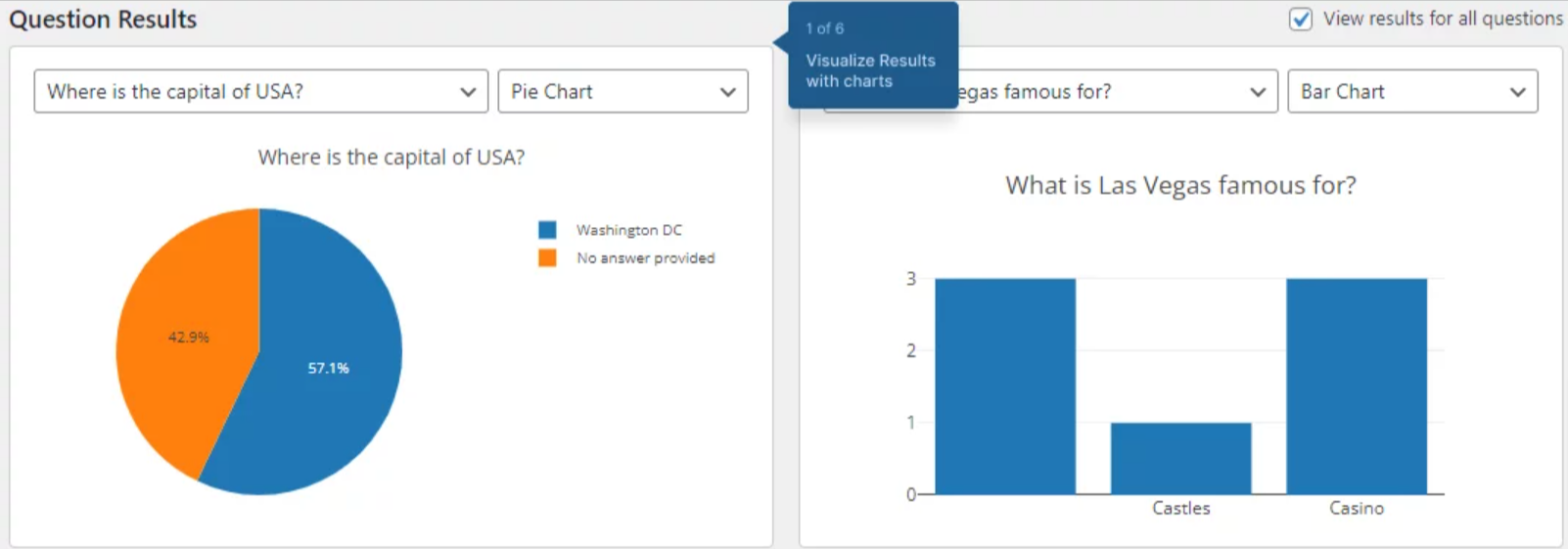The width and height of the screenshot is (1568, 549).
Task: Click the Castles axis label
Action: (x=1180, y=508)
